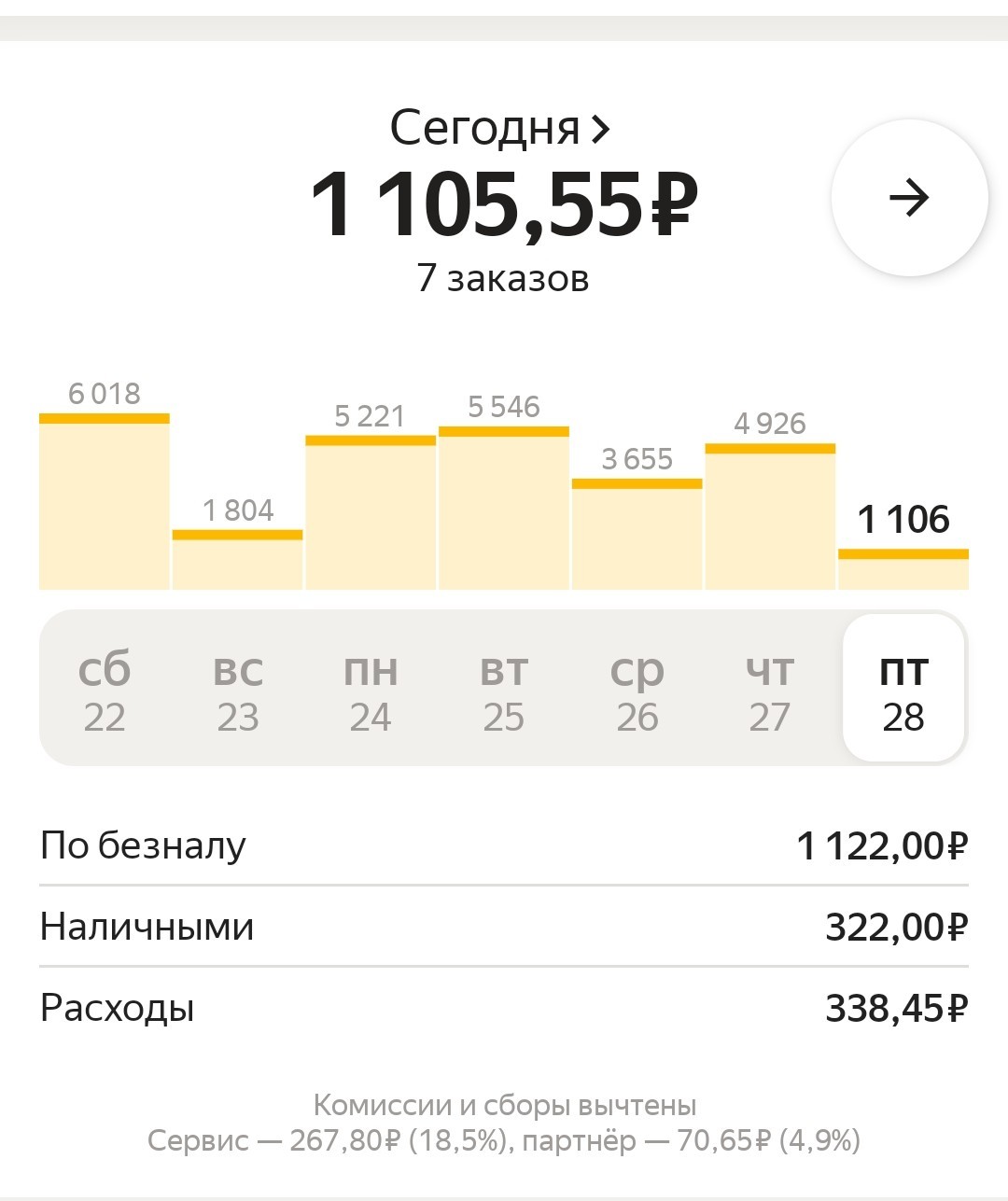Open the По безналу row
Screen dimensions: 1008x1201
point(504,845)
